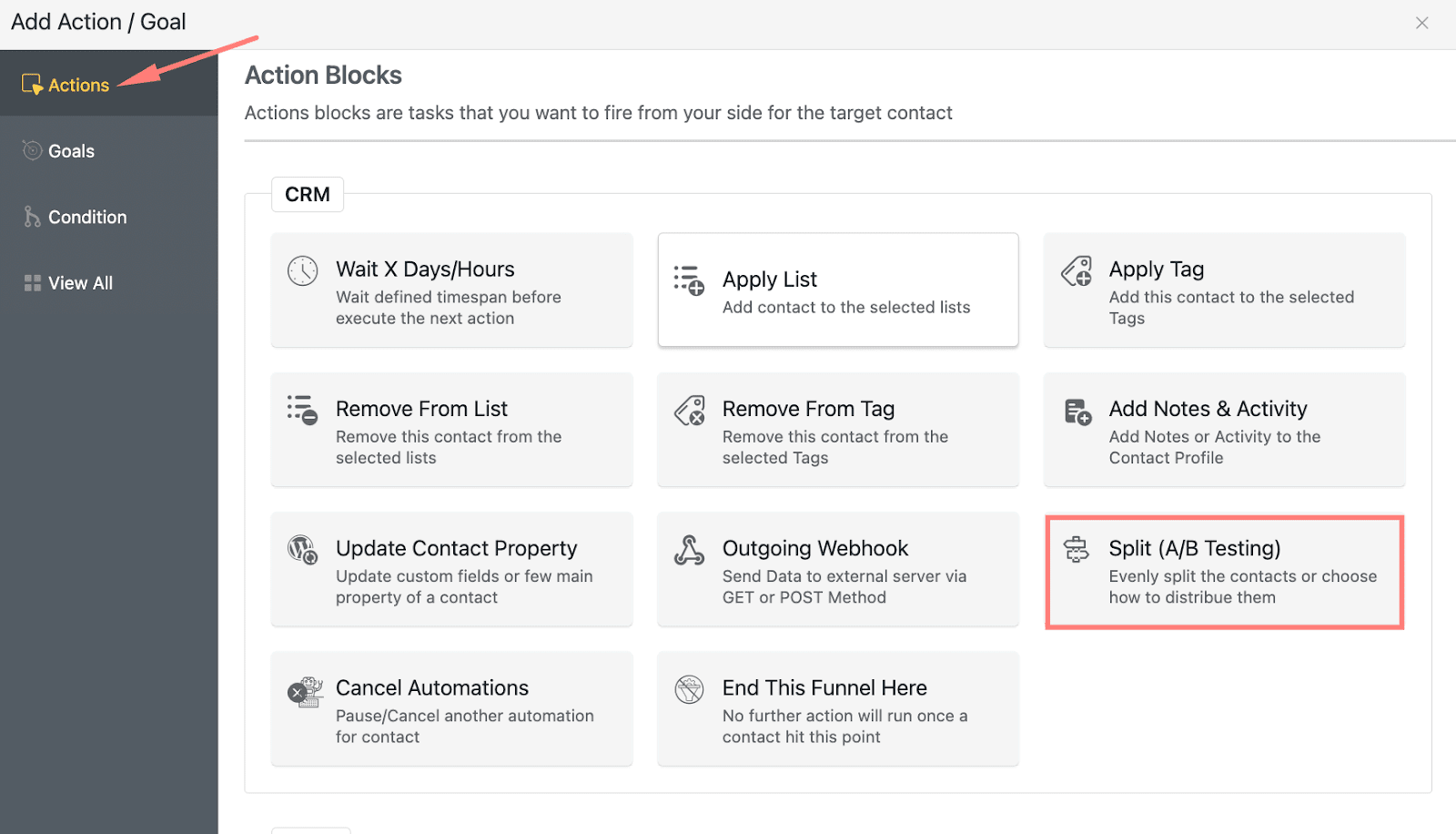Close the Add Action / Goal dialog

point(1421,23)
